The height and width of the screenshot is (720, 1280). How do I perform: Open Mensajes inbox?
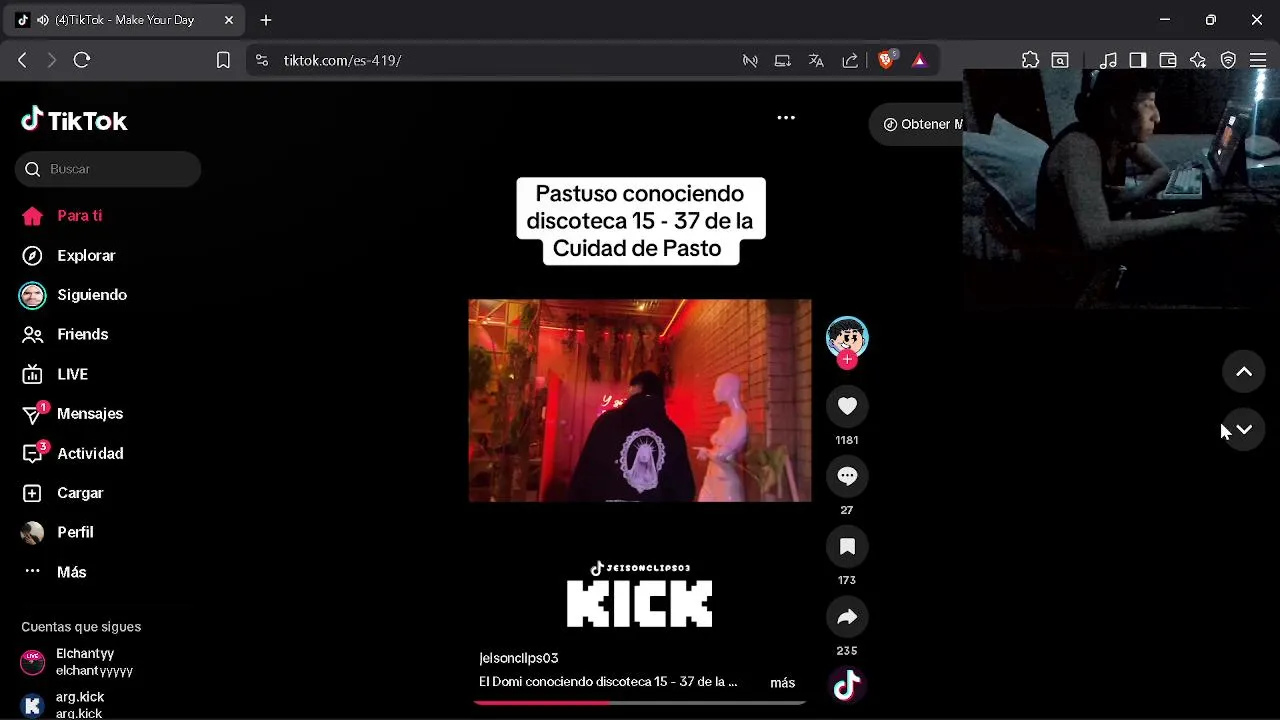coord(72,413)
